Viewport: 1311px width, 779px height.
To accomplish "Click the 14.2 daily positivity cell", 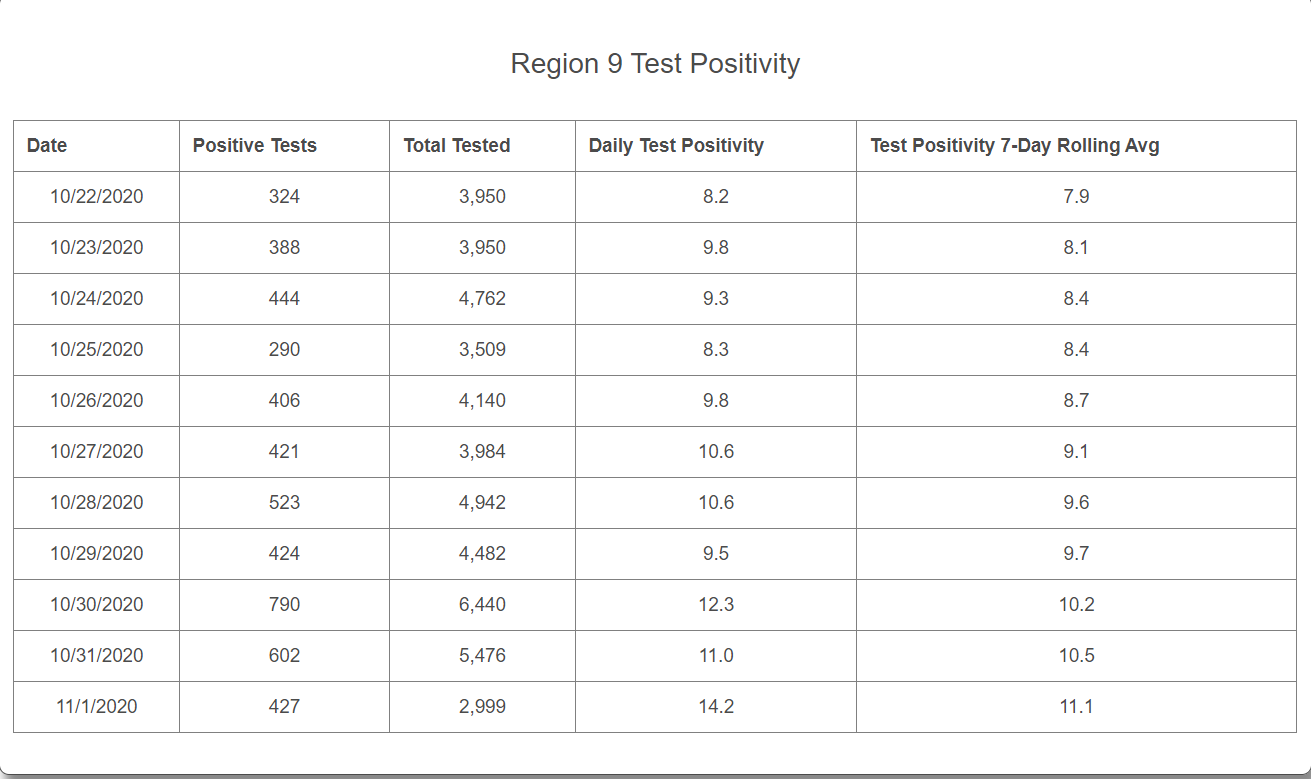I will 716,707.
